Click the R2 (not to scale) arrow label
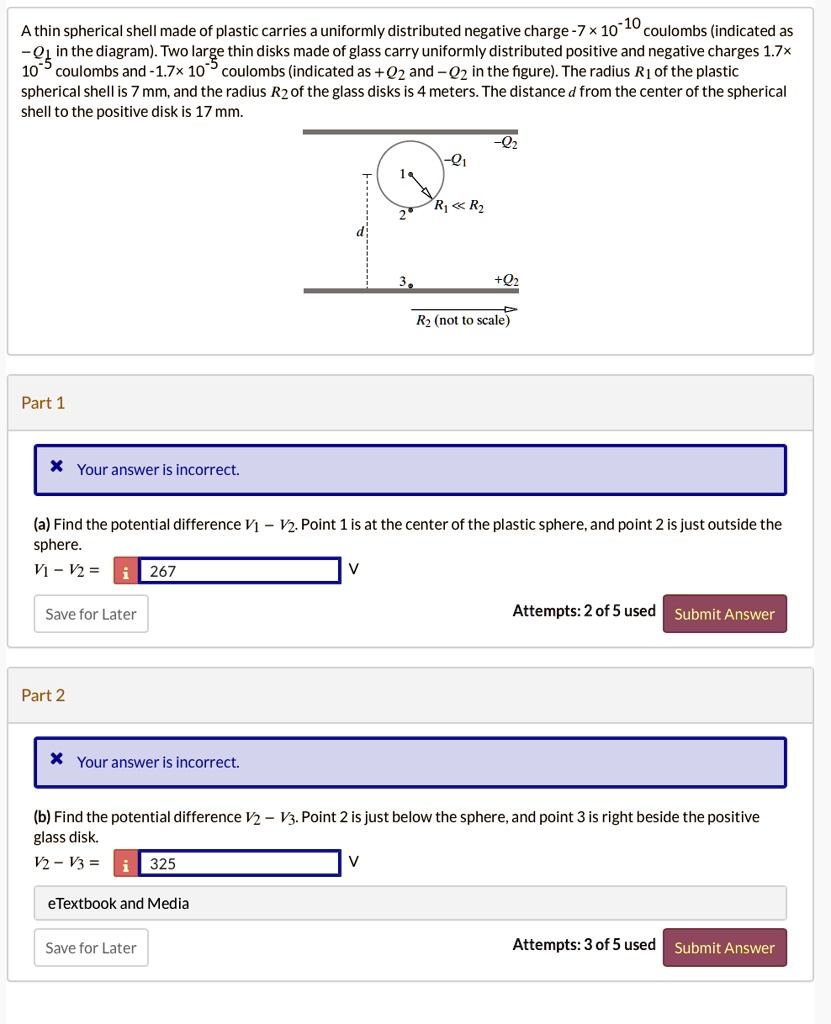The image size is (831, 1024). coord(463,320)
